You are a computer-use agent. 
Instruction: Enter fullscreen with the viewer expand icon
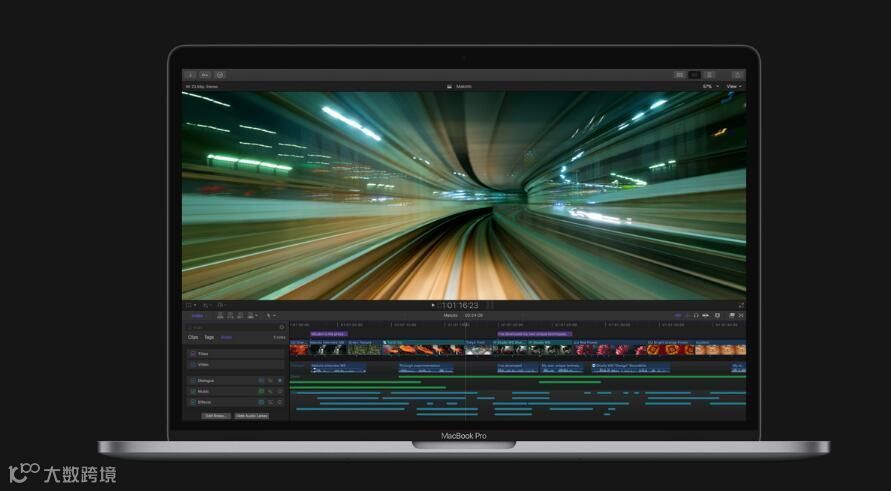[741, 306]
